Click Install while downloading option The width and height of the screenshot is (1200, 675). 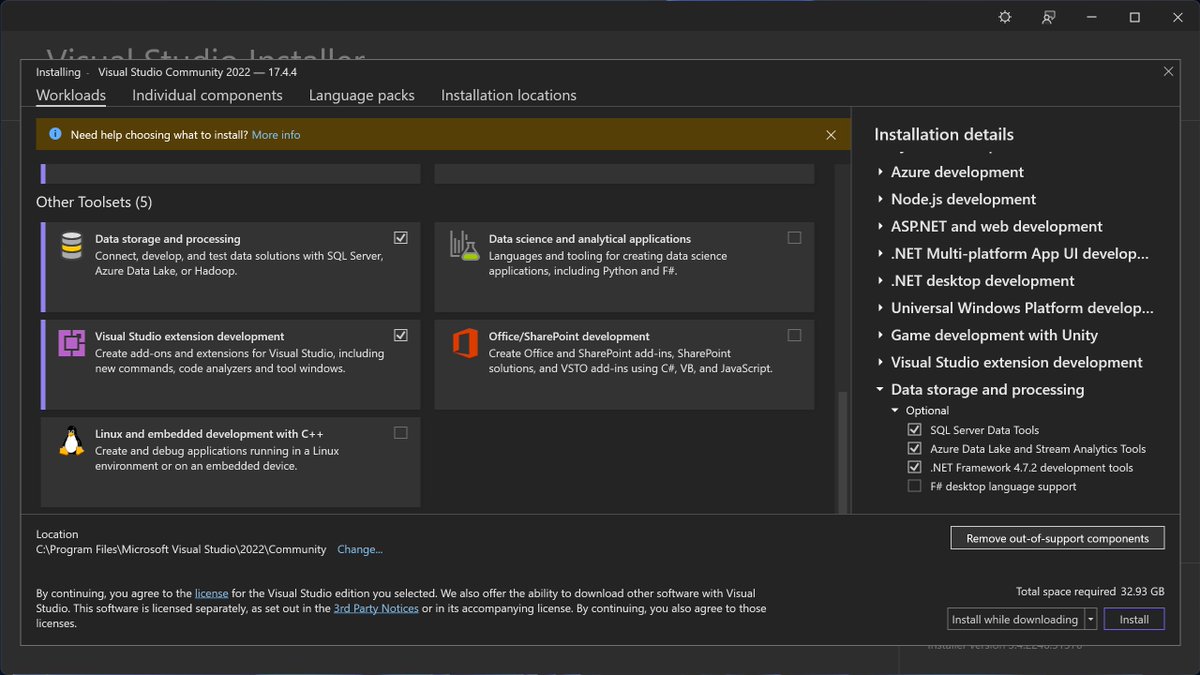pos(1015,619)
